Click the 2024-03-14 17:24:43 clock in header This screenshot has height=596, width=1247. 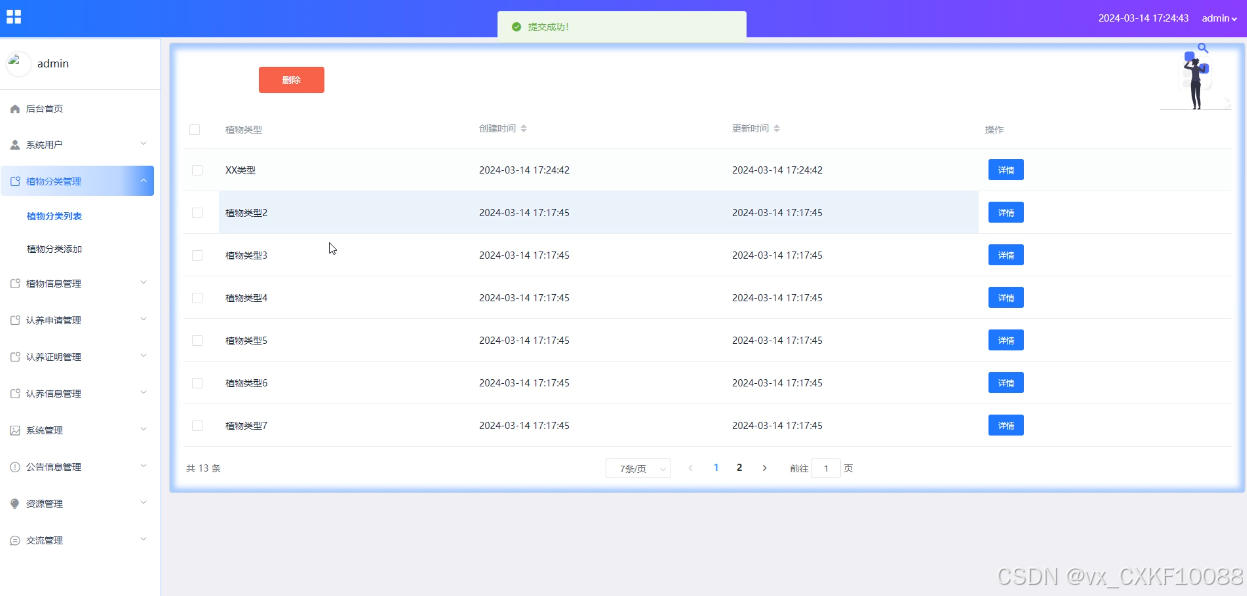pyautogui.click(x=1143, y=18)
